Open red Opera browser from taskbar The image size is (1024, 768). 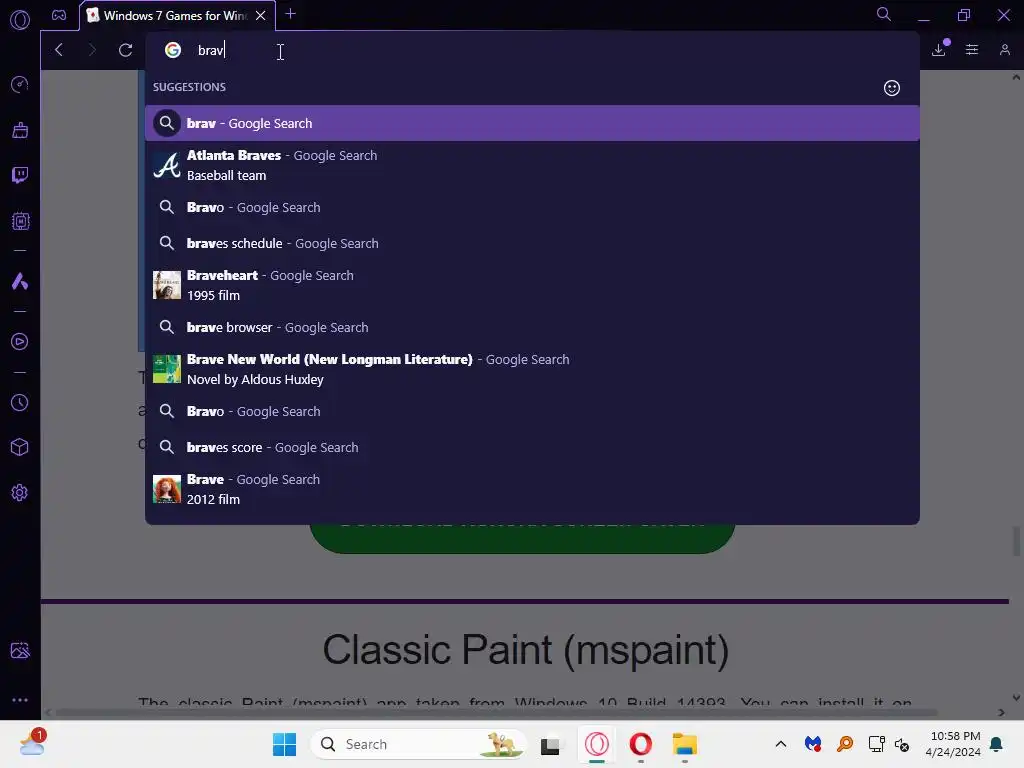pyautogui.click(x=641, y=744)
